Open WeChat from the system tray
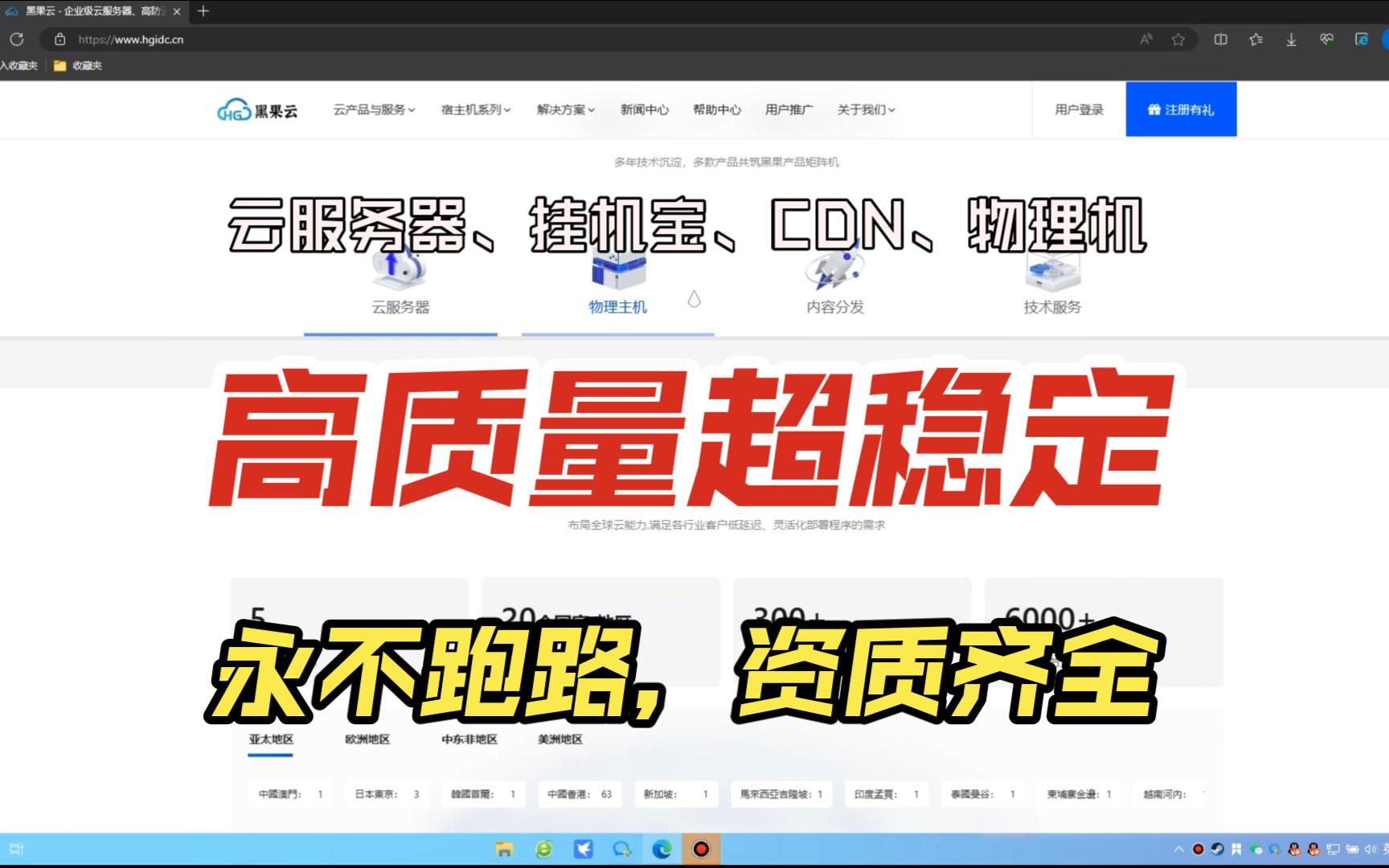 tap(1256, 849)
